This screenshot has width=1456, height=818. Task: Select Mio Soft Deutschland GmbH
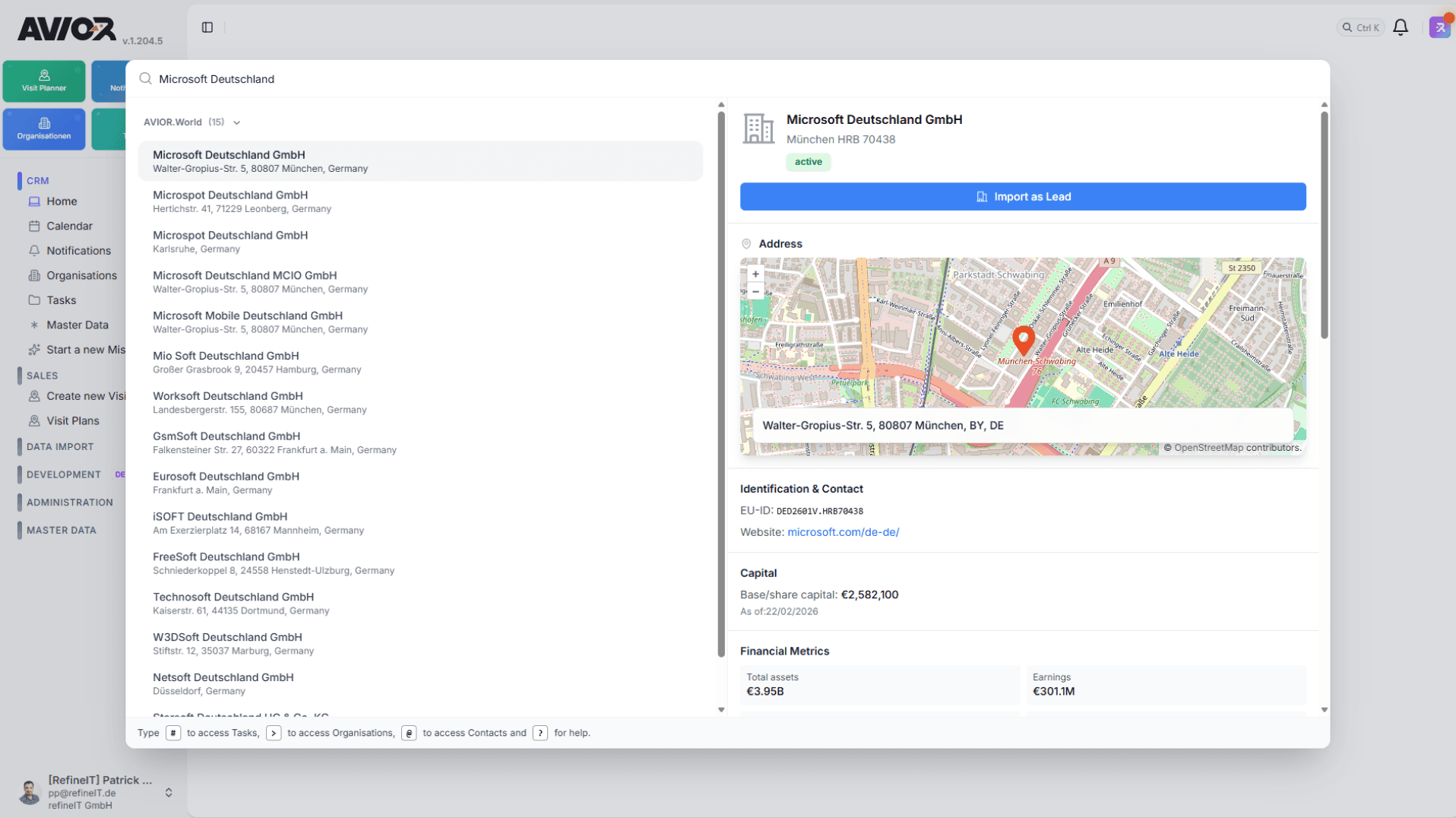pos(420,363)
